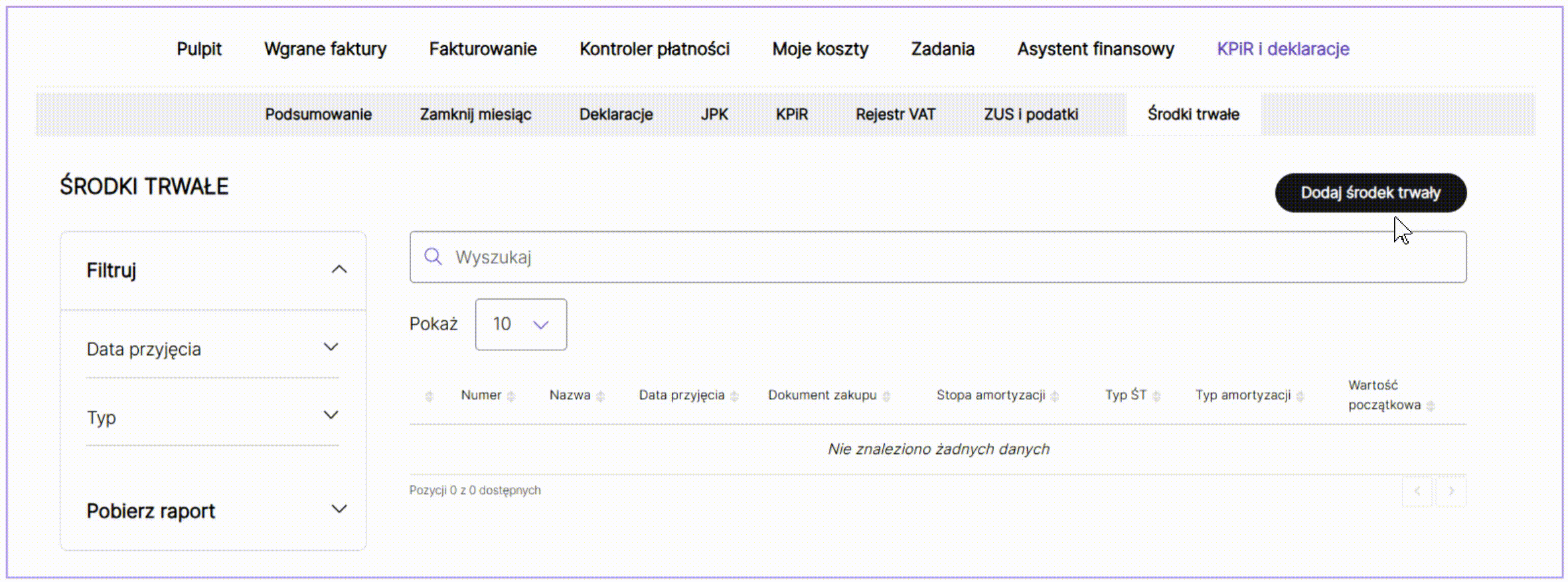
Task: Click the first unlabeled column sort icon
Action: 429,396
